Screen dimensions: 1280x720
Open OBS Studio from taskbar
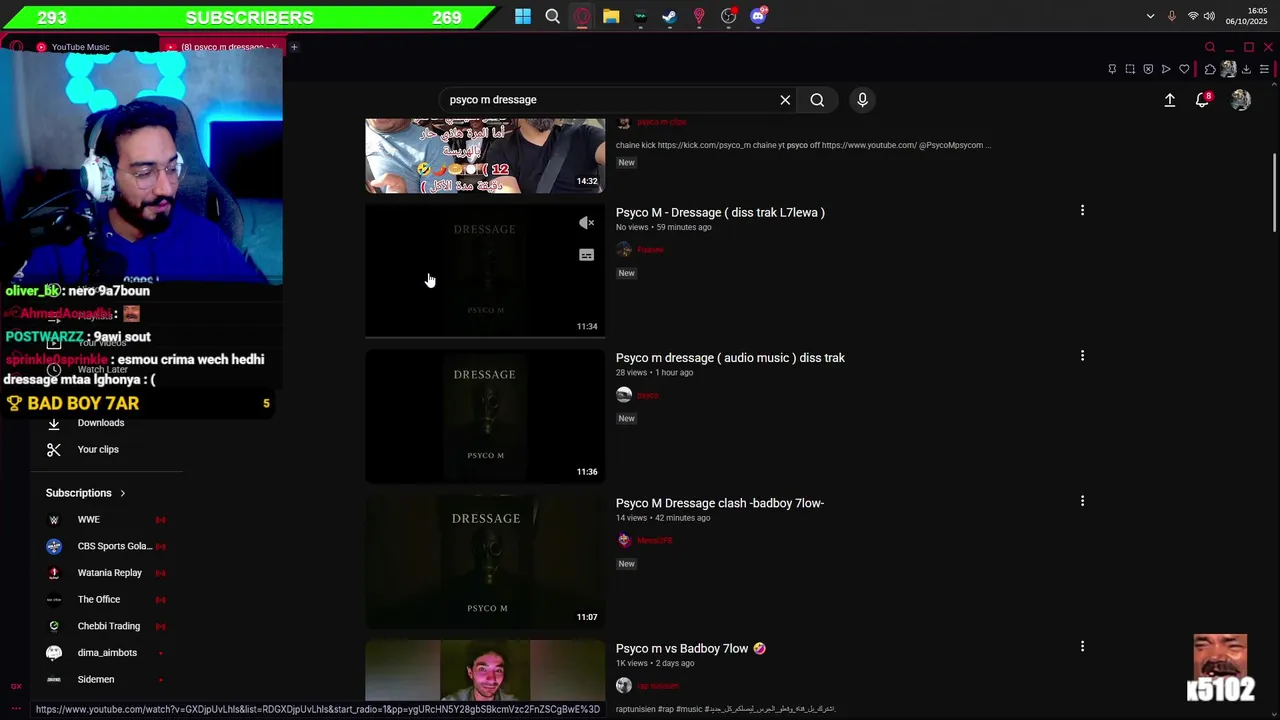click(x=729, y=16)
